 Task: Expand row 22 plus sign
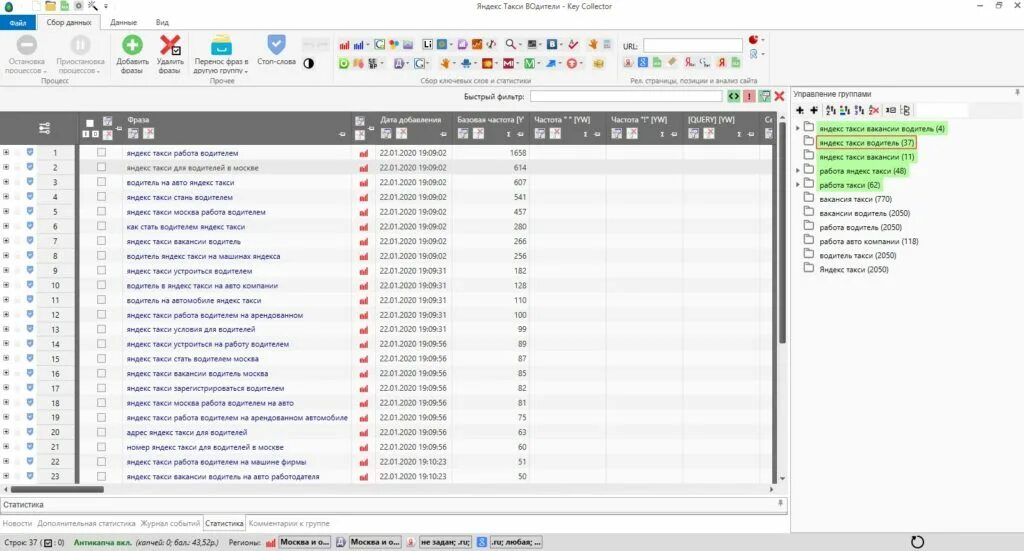tap(6, 461)
